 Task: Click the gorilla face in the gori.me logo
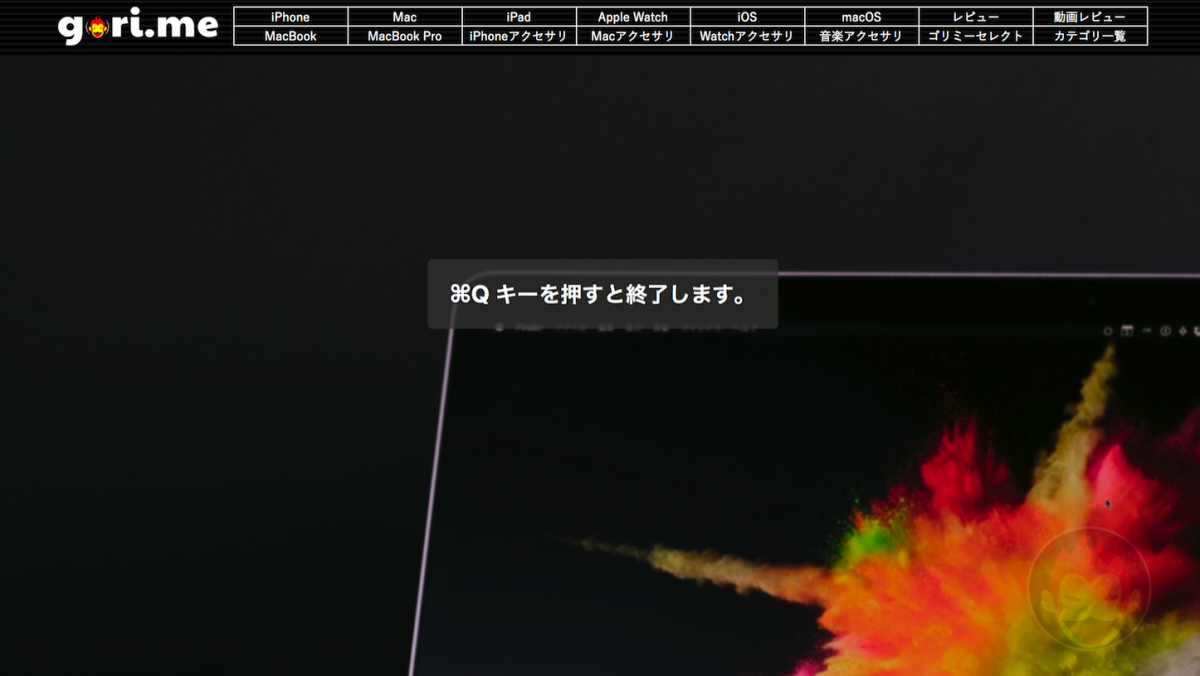coord(94,26)
